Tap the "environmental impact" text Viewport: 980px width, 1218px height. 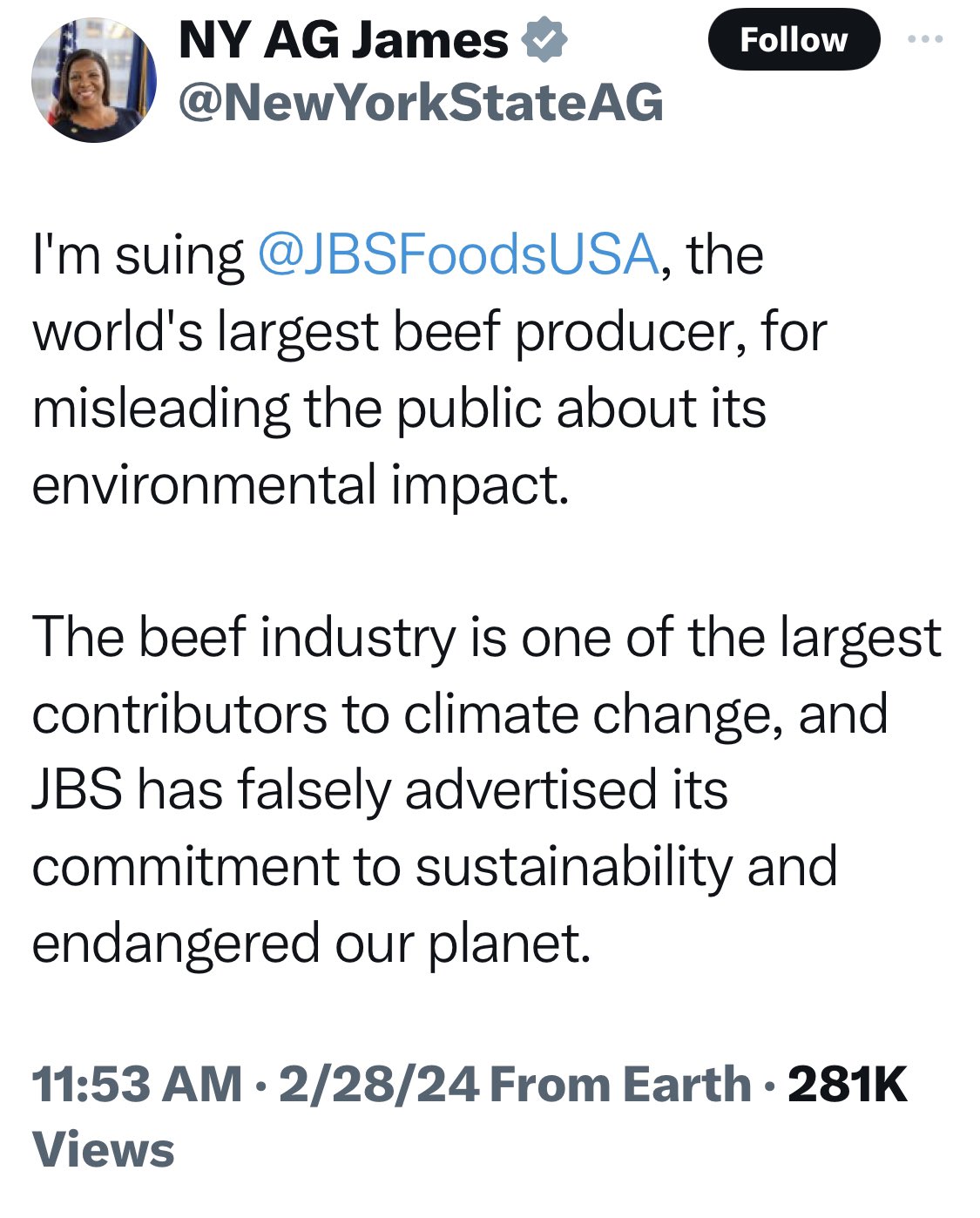click(300, 485)
